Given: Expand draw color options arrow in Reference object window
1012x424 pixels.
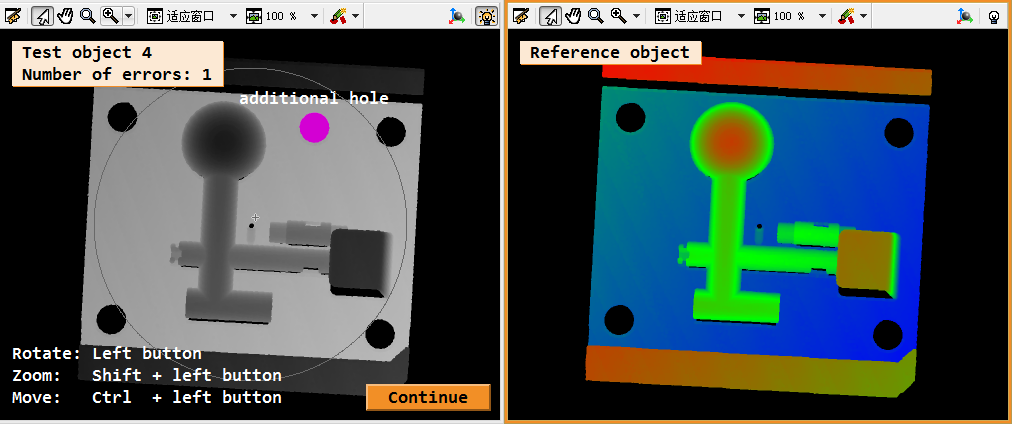Looking at the screenshot, I should point(863,16).
